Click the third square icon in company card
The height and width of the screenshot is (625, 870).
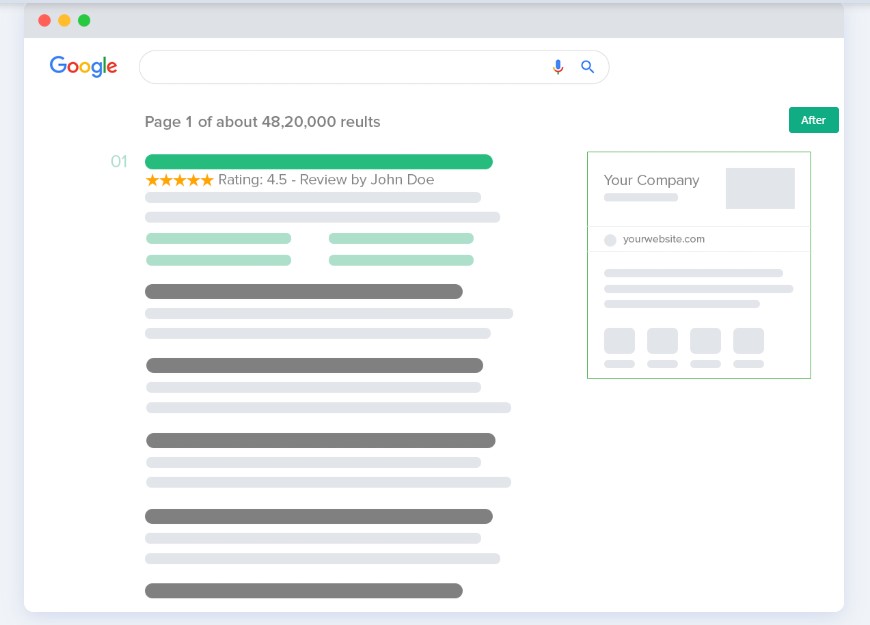click(x=705, y=340)
